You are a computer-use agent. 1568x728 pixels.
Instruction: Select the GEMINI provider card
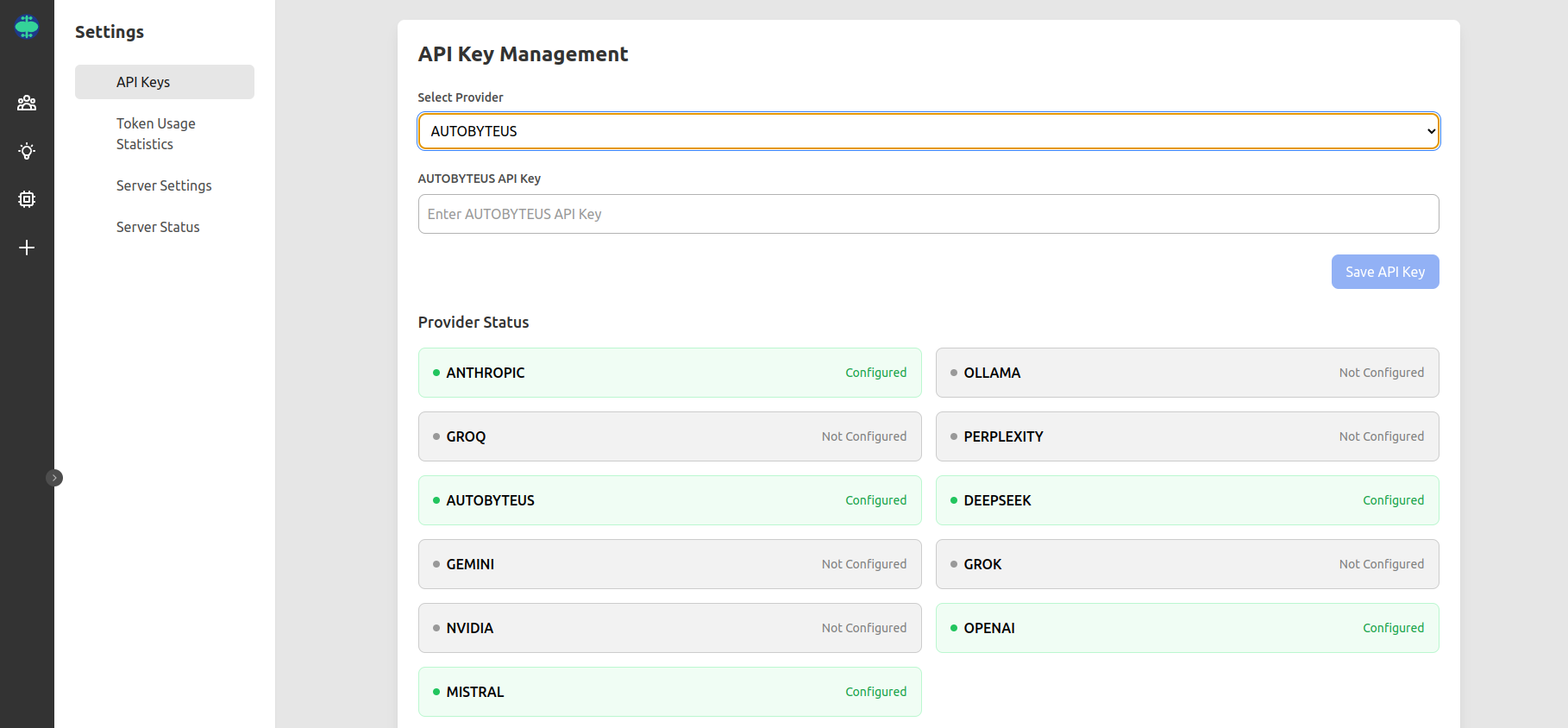670,564
